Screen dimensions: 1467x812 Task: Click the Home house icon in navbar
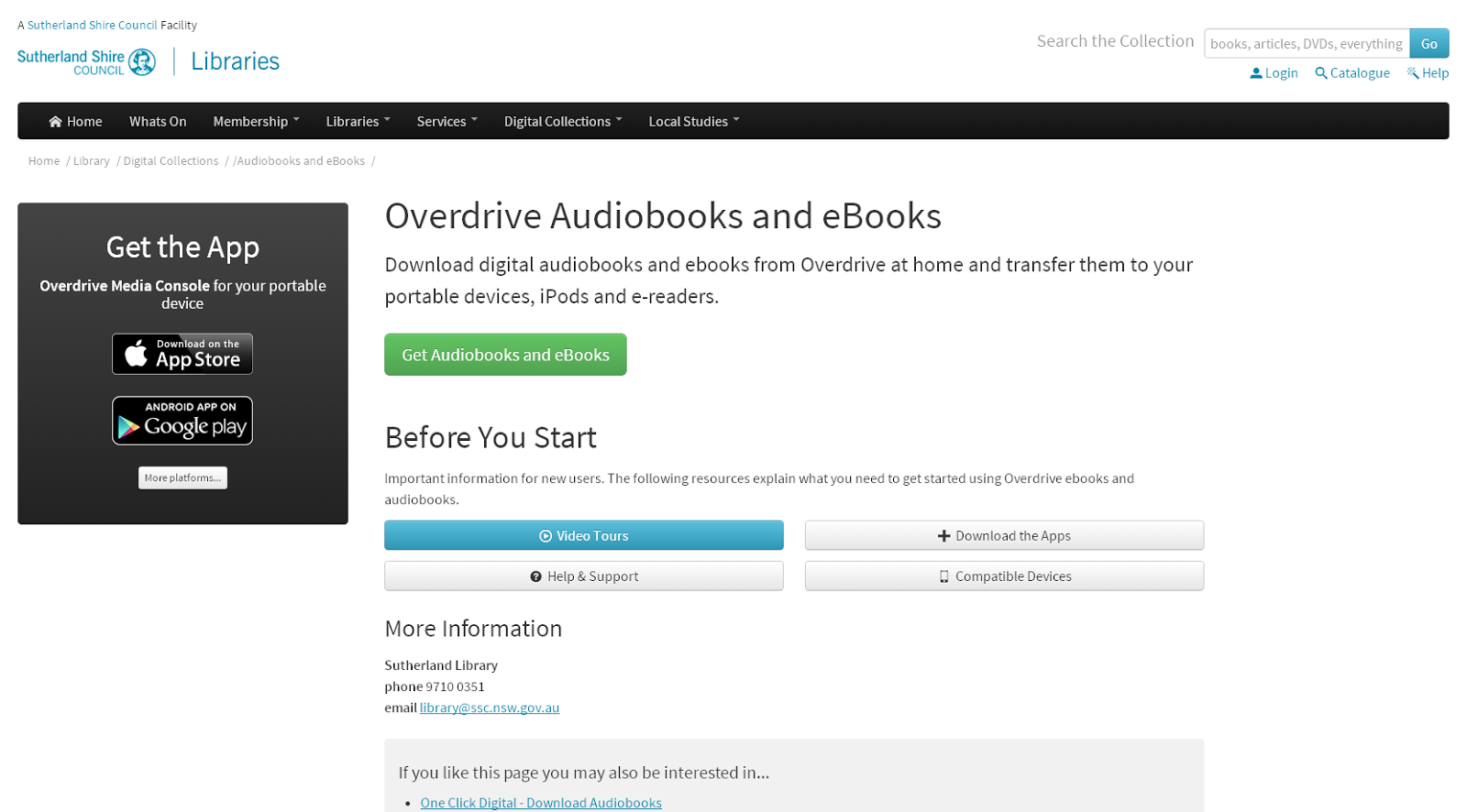pos(55,121)
